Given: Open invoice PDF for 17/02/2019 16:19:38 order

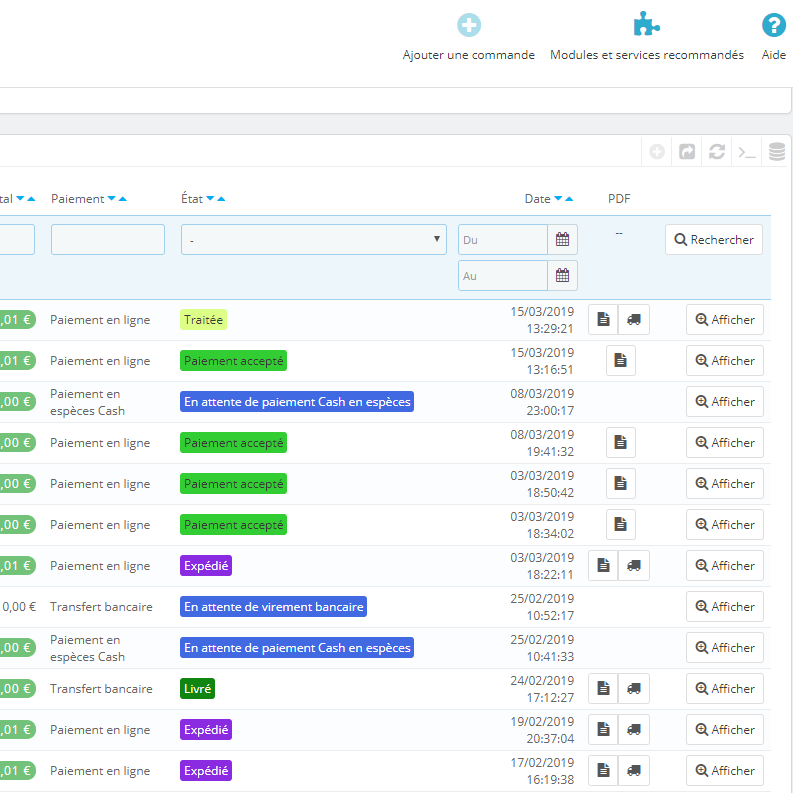Looking at the screenshot, I should [x=603, y=771].
